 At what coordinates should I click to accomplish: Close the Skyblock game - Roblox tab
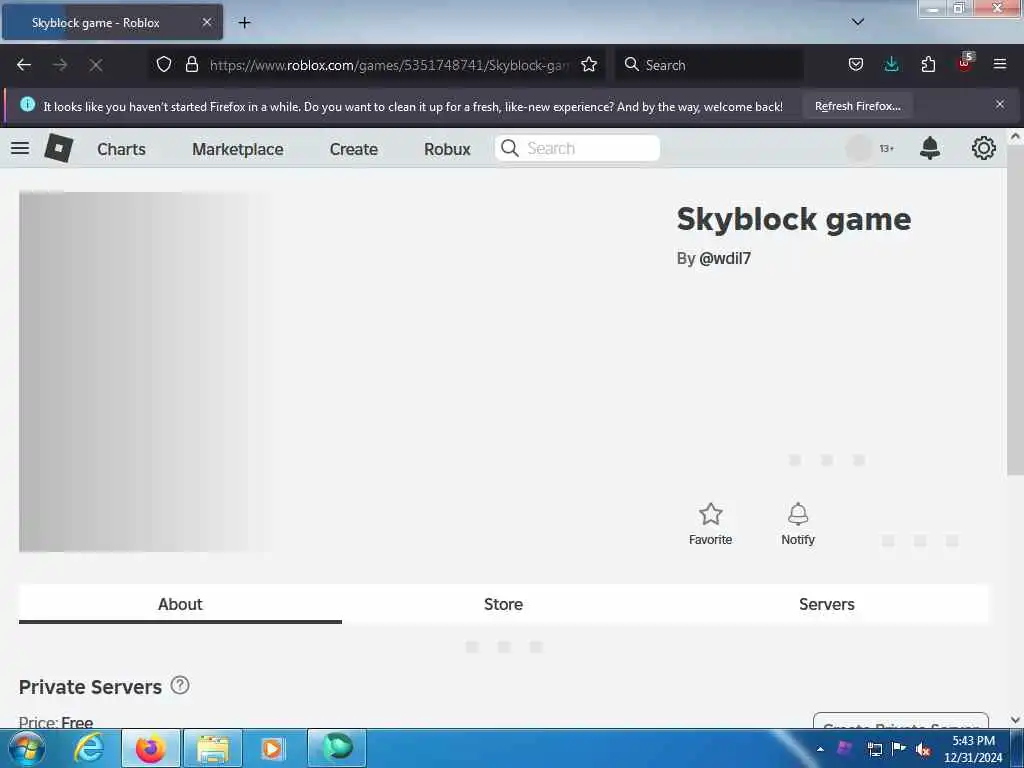[x=206, y=22]
